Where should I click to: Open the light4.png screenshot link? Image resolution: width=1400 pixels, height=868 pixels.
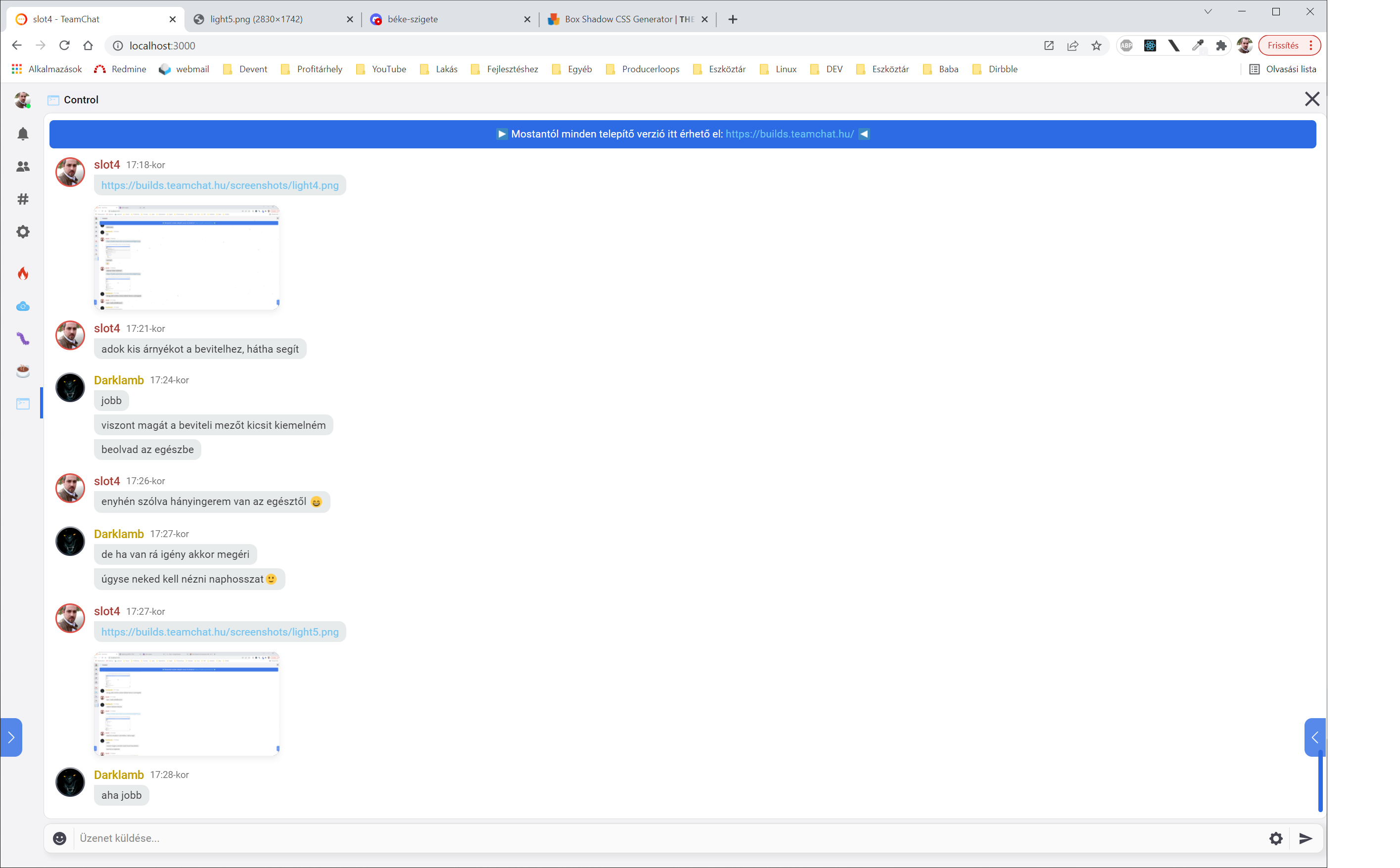219,185
